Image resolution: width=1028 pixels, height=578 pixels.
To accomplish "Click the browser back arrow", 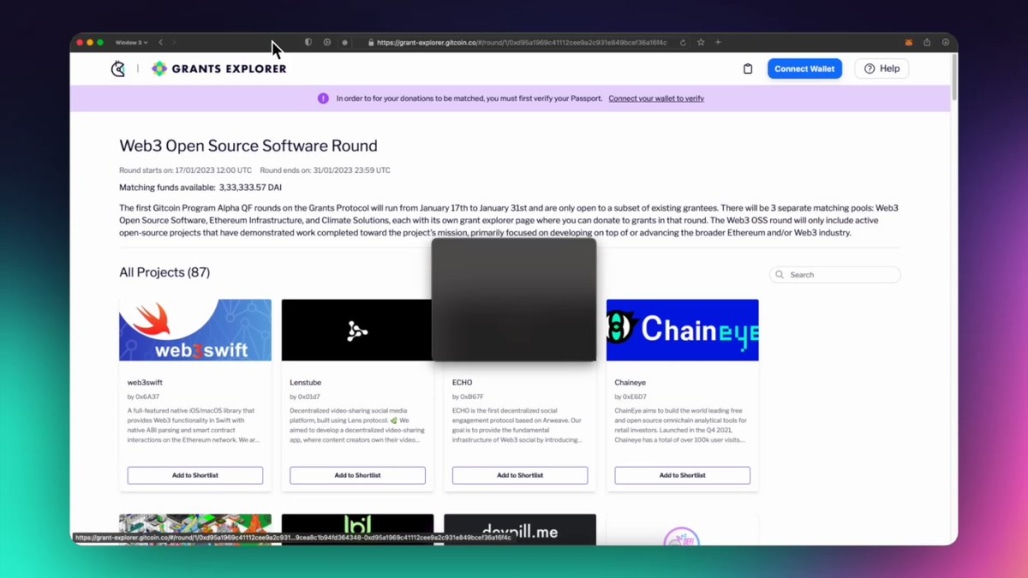I will tap(161, 43).
